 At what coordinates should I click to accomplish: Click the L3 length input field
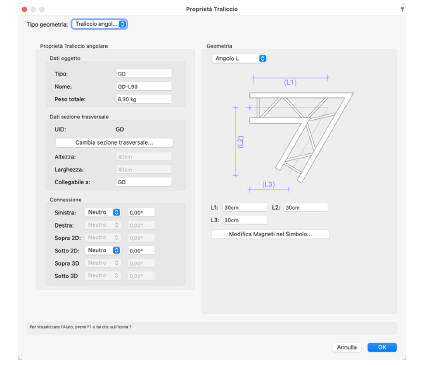245,220
